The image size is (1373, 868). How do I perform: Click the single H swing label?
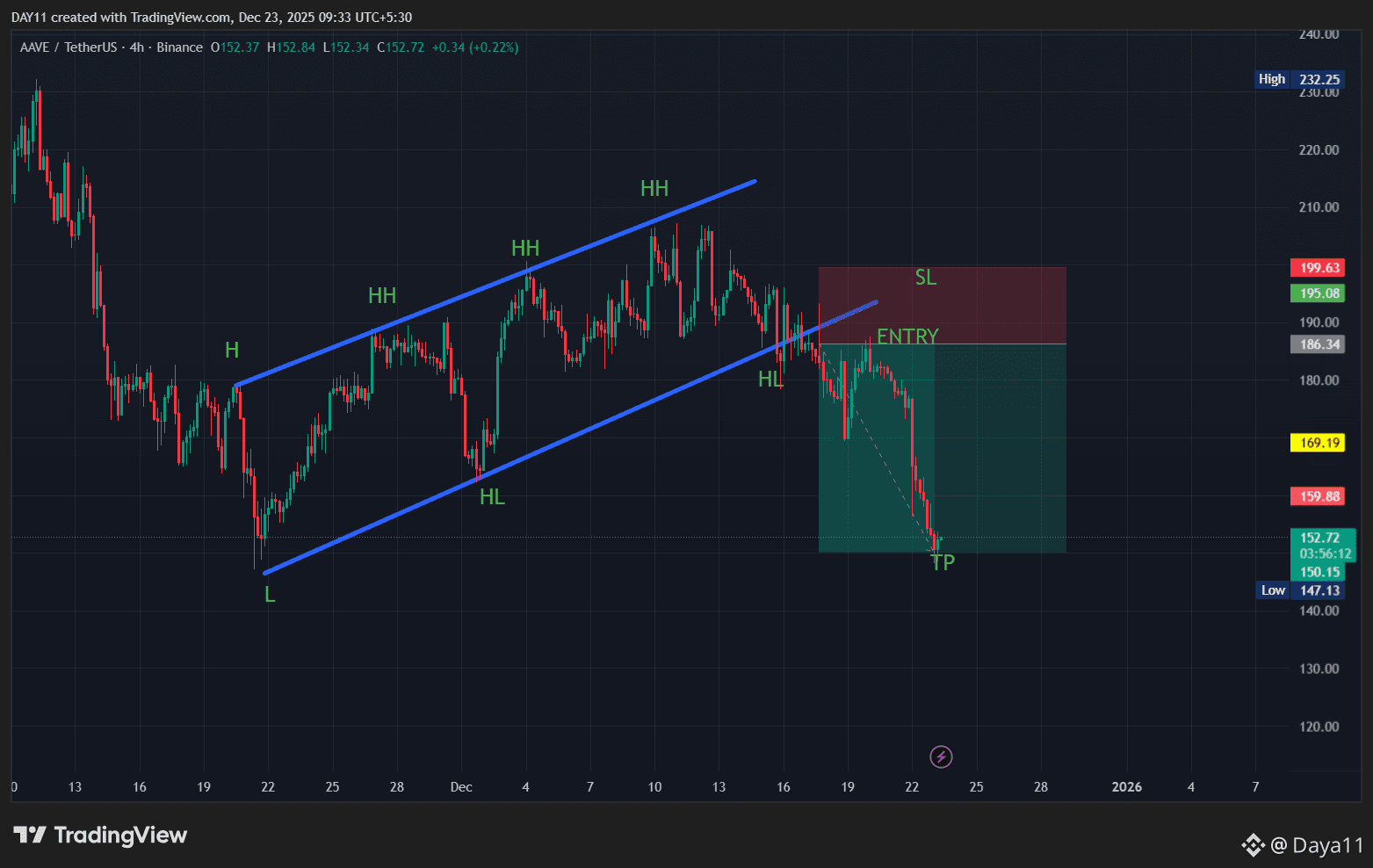coord(232,351)
